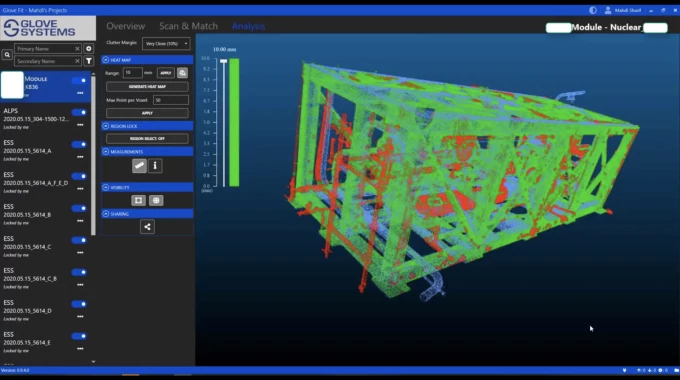The image size is (680, 380).
Task: Open more options for 2020.05.15_5614_C_B
Action: (x=80, y=285)
